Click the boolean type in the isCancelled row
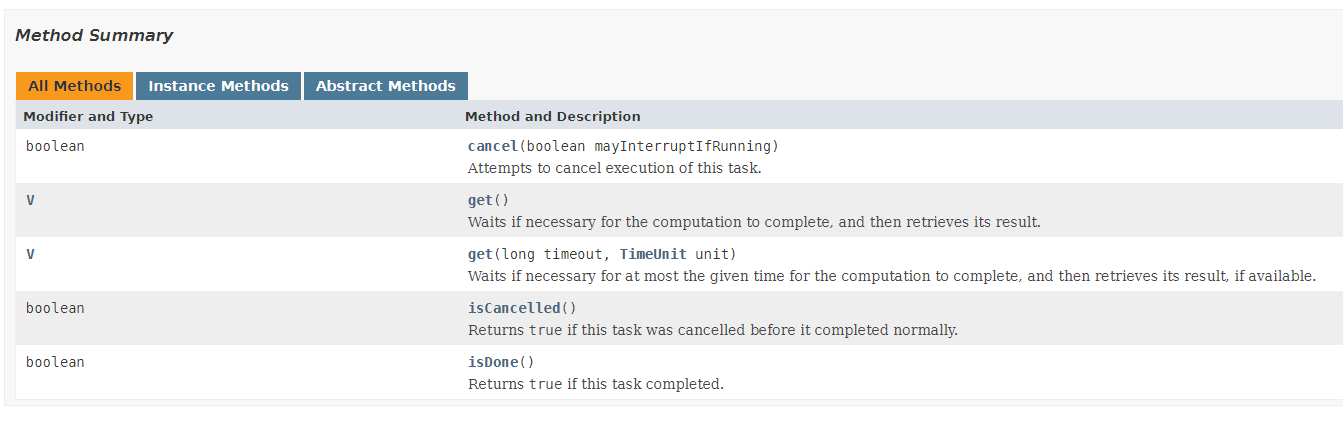The width and height of the screenshot is (1343, 421). coord(55,308)
